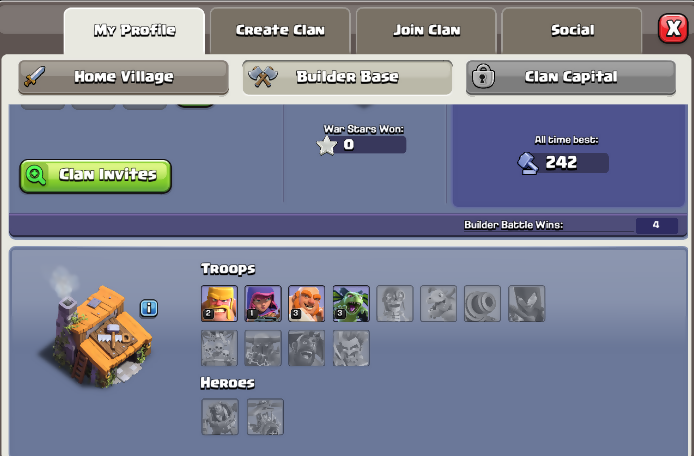694x456 pixels.
Task: Open the My Profile tab
Action: [x=134, y=31]
